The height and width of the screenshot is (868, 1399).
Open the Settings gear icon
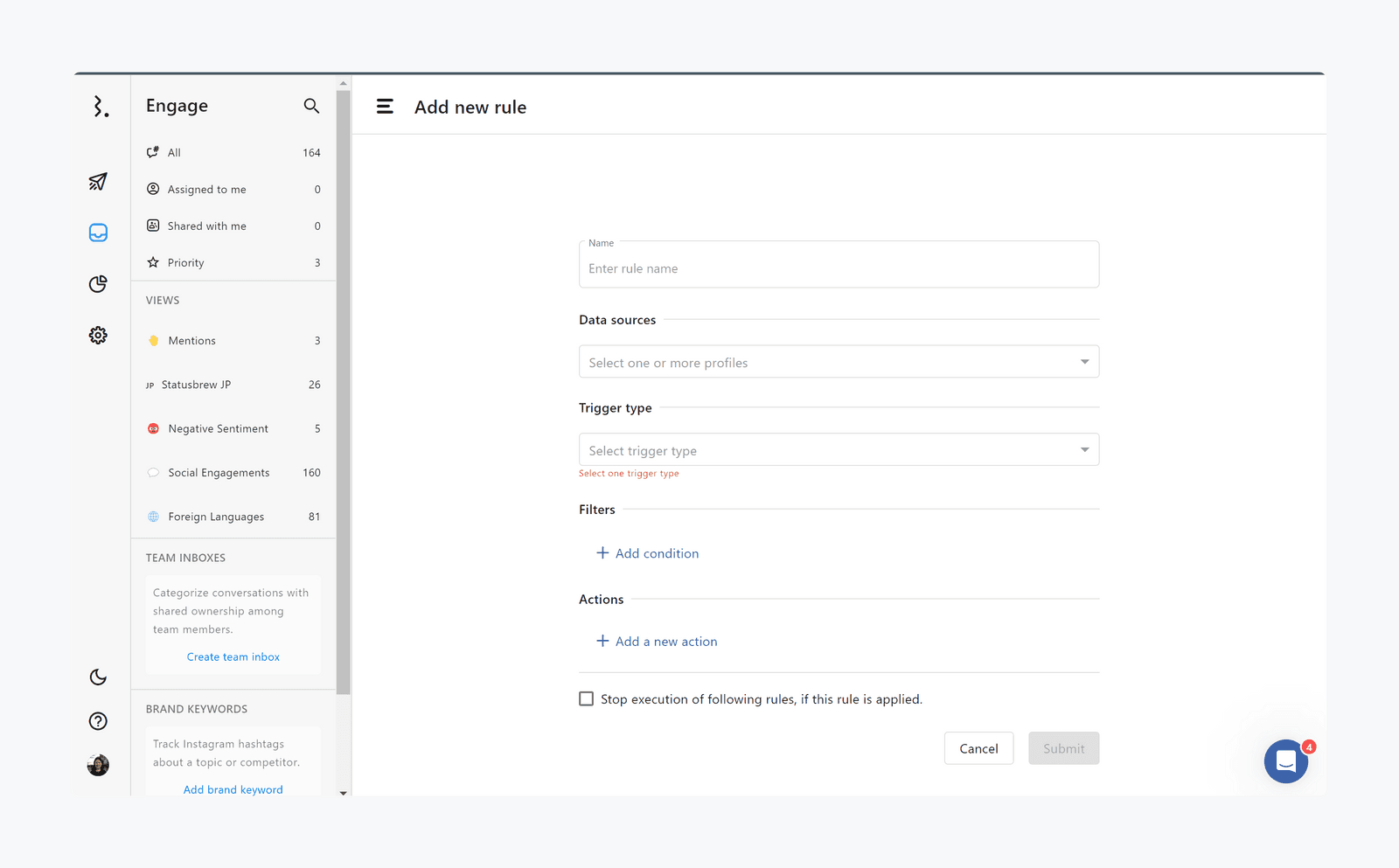pos(98,336)
